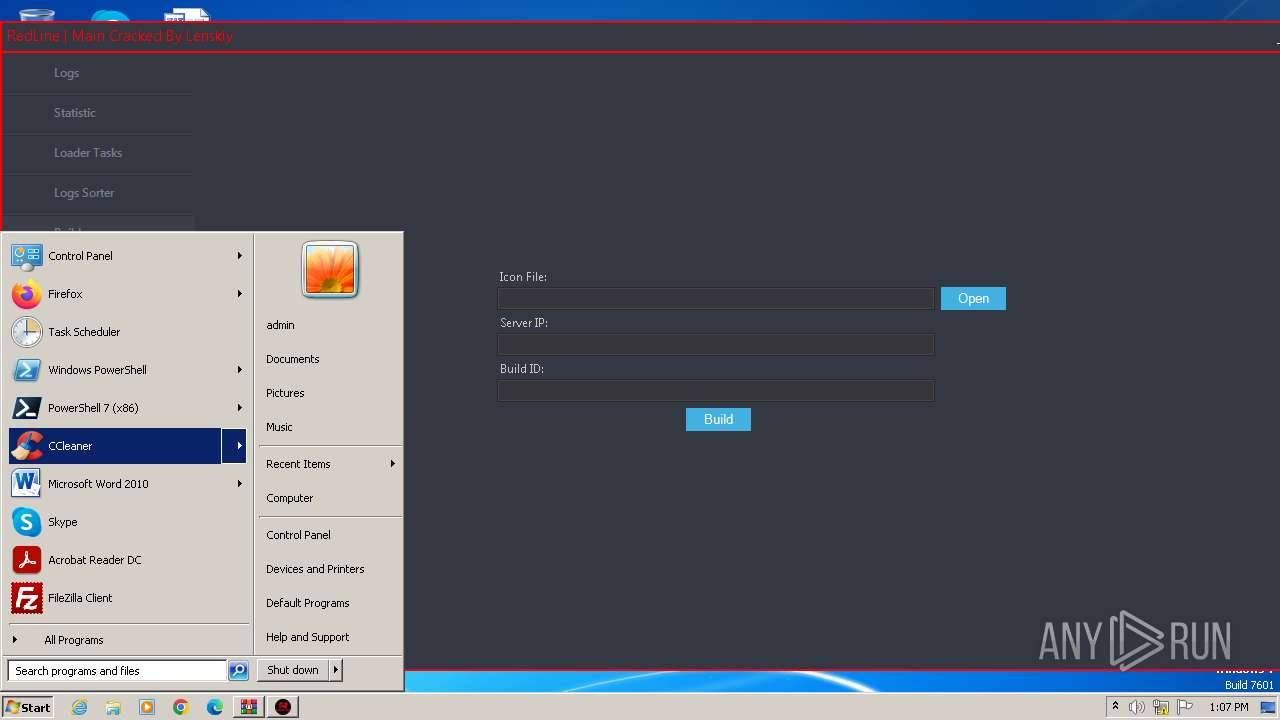Open shut down options arrow
Viewport: 1280px width, 720px height.
(336, 670)
